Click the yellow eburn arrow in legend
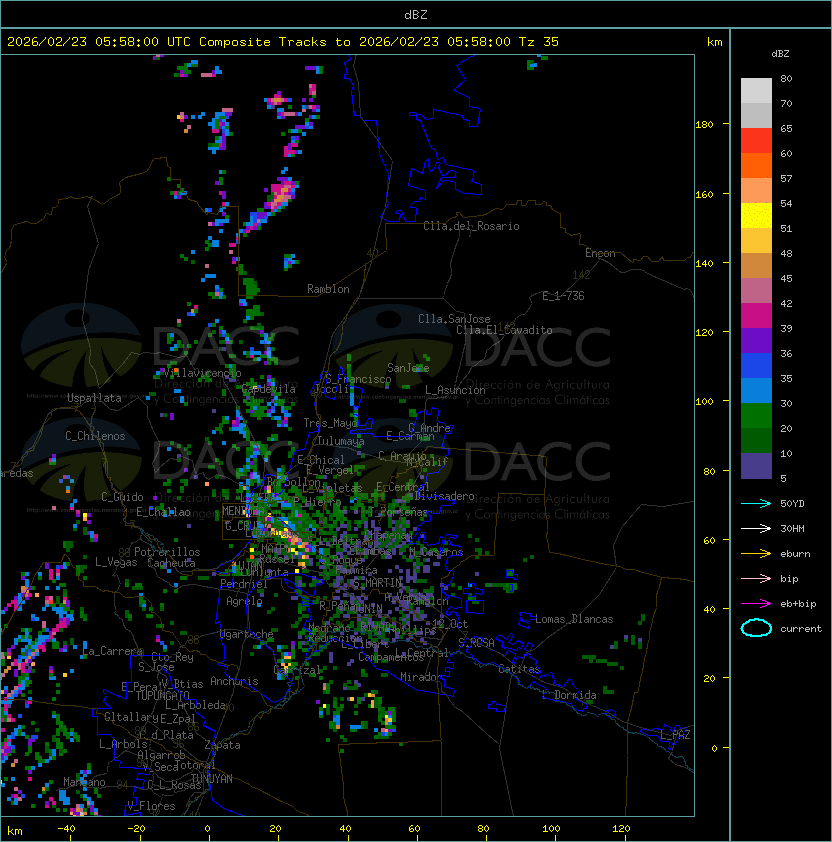The height and width of the screenshot is (842, 832). pyautogui.click(x=756, y=554)
